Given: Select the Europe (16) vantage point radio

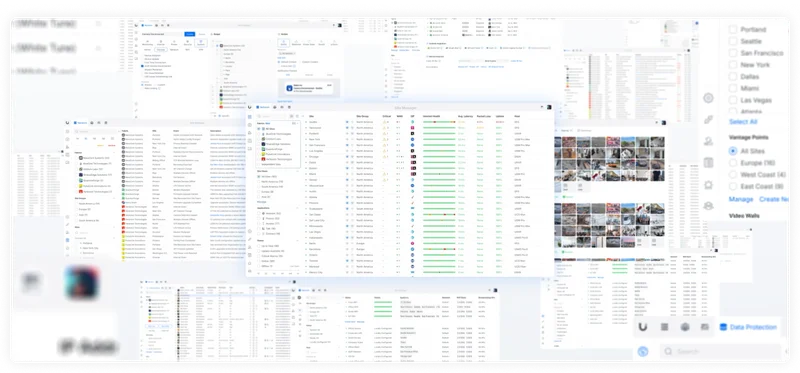Looking at the screenshot, I should pyautogui.click(x=733, y=163).
